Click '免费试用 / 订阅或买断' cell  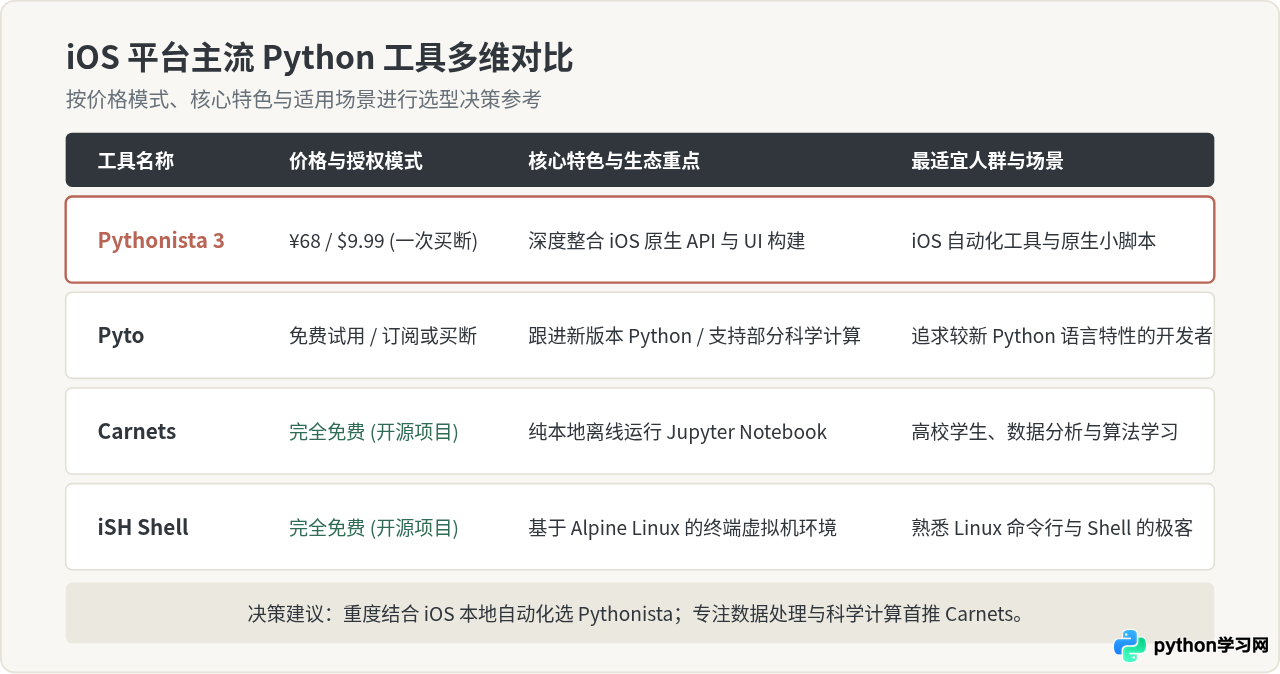point(383,336)
